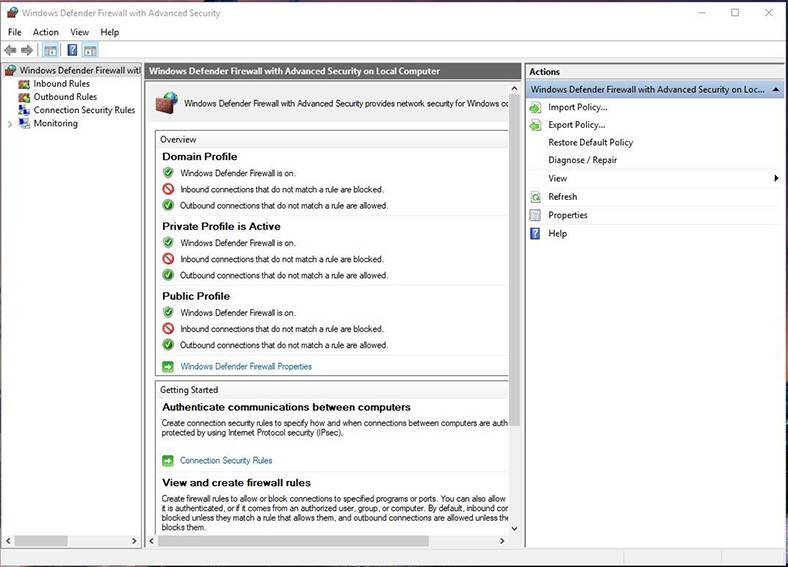Open the File menu
788x567 pixels.
point(15,32)
